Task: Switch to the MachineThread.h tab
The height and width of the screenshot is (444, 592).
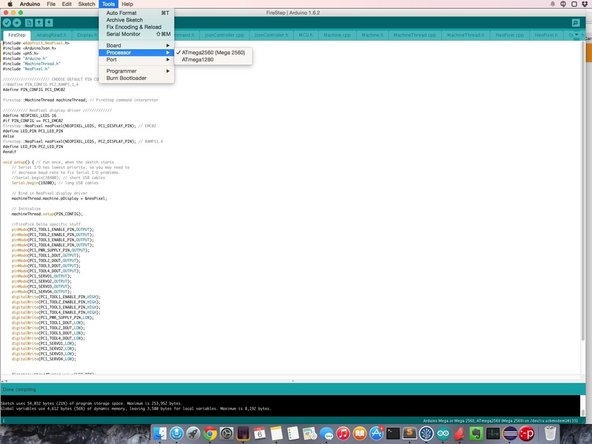Action: click(x=466, y=35)
